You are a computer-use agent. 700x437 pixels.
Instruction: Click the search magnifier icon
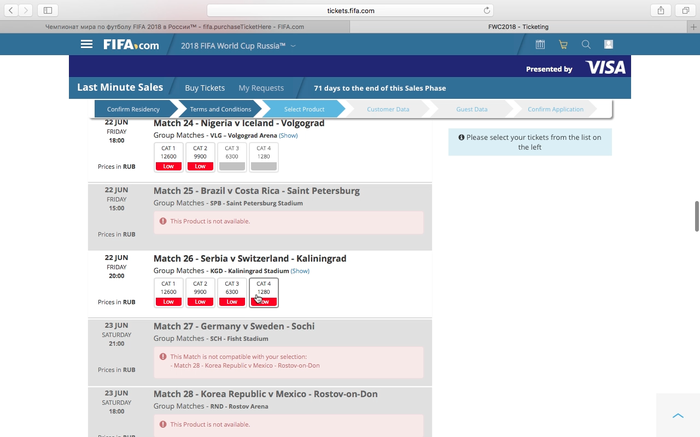(x=586, y=45)
